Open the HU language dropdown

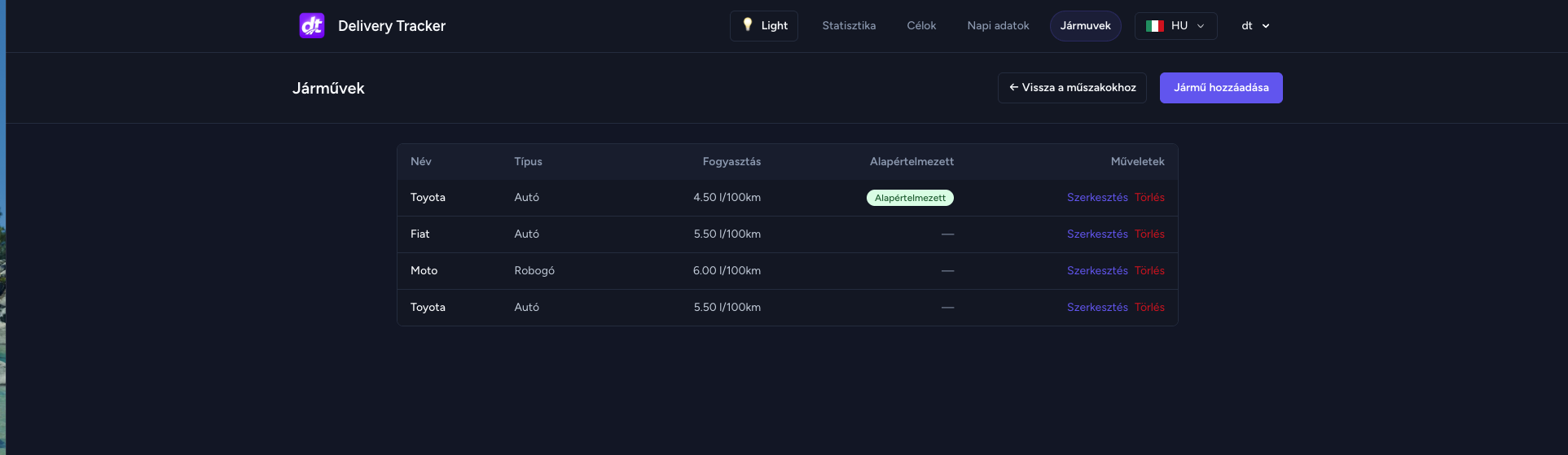coord(1175,26)
